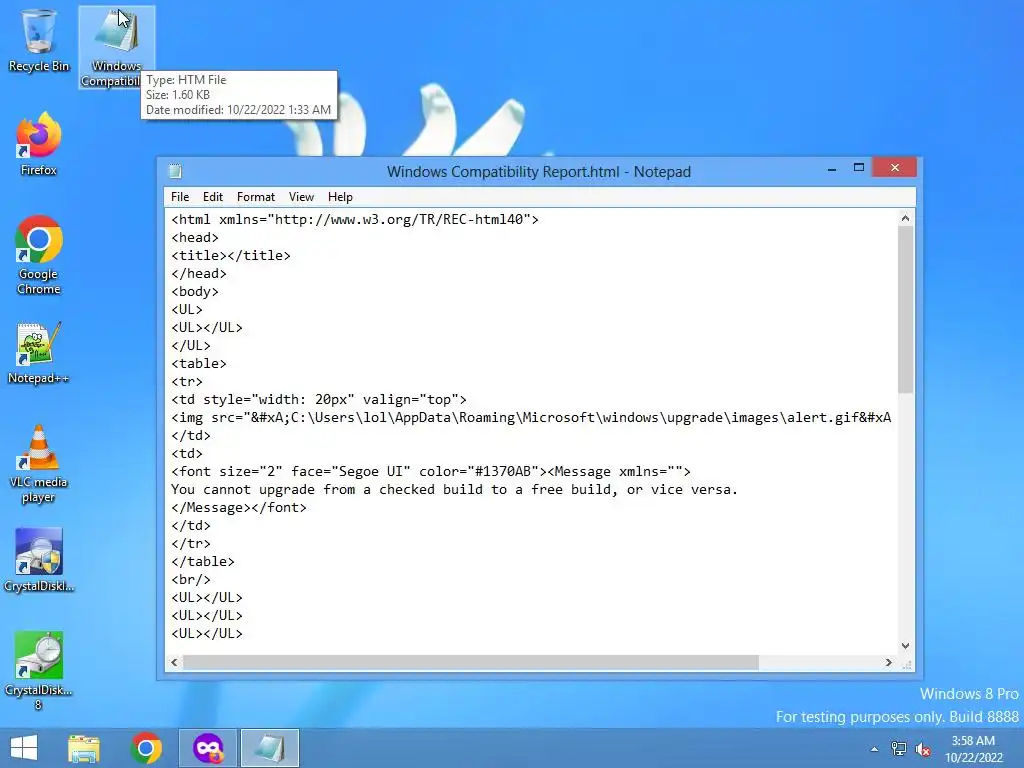Viewport: 1024px width, 768px height.
Task: Click the horizontal scrollbar thumb
Action: pyautogui.click(x=470, y=662)
